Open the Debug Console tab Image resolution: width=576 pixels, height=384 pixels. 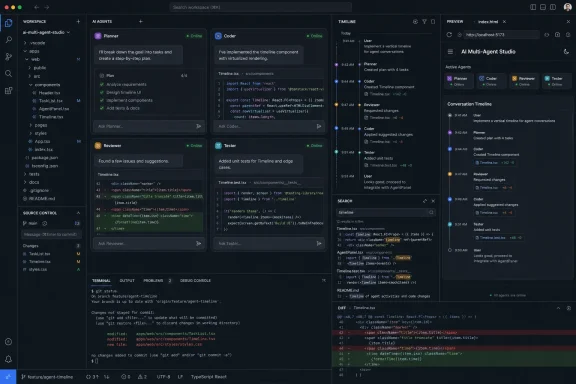click(x=195, y=280)
